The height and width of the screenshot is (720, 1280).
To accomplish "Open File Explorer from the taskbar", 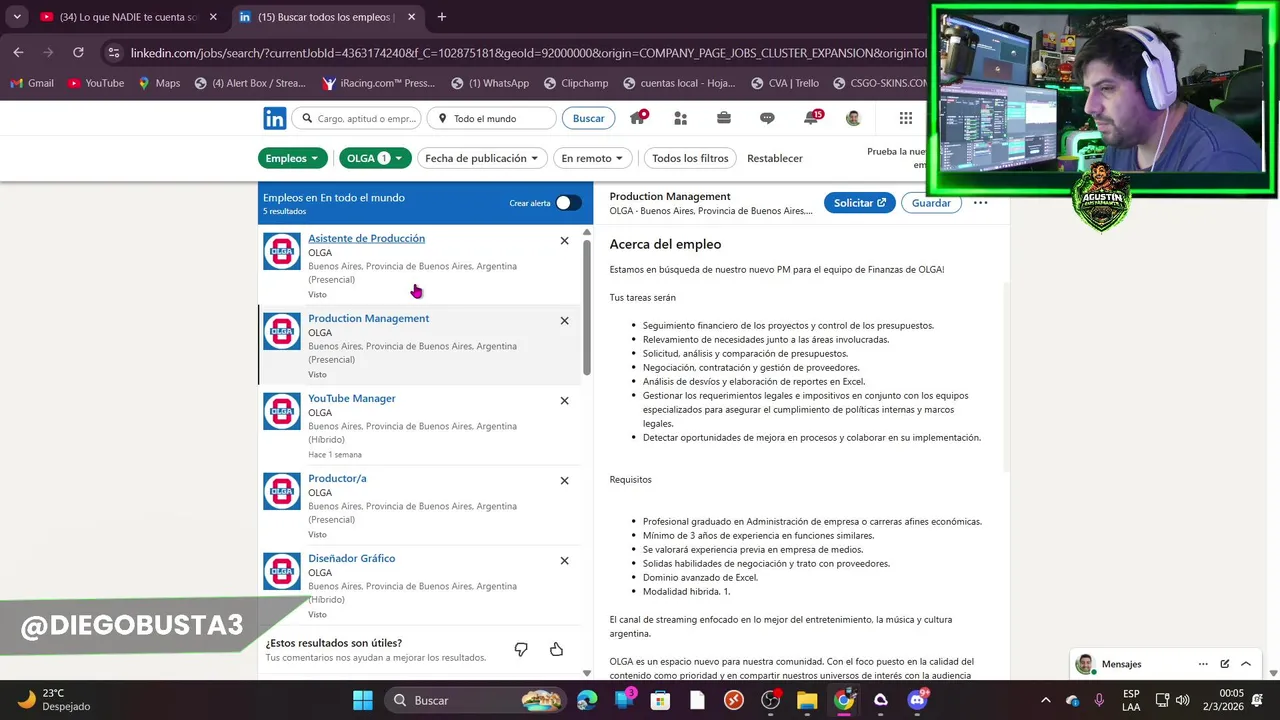I will pyautogui.click(x=807, y=700).
